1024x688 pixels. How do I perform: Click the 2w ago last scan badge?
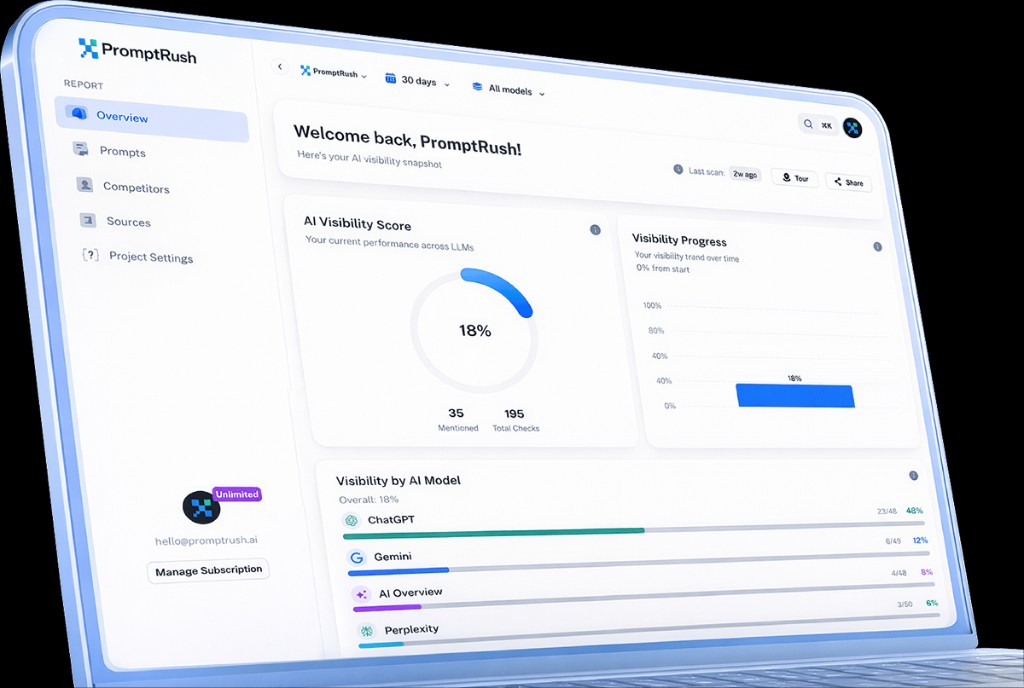745,174
